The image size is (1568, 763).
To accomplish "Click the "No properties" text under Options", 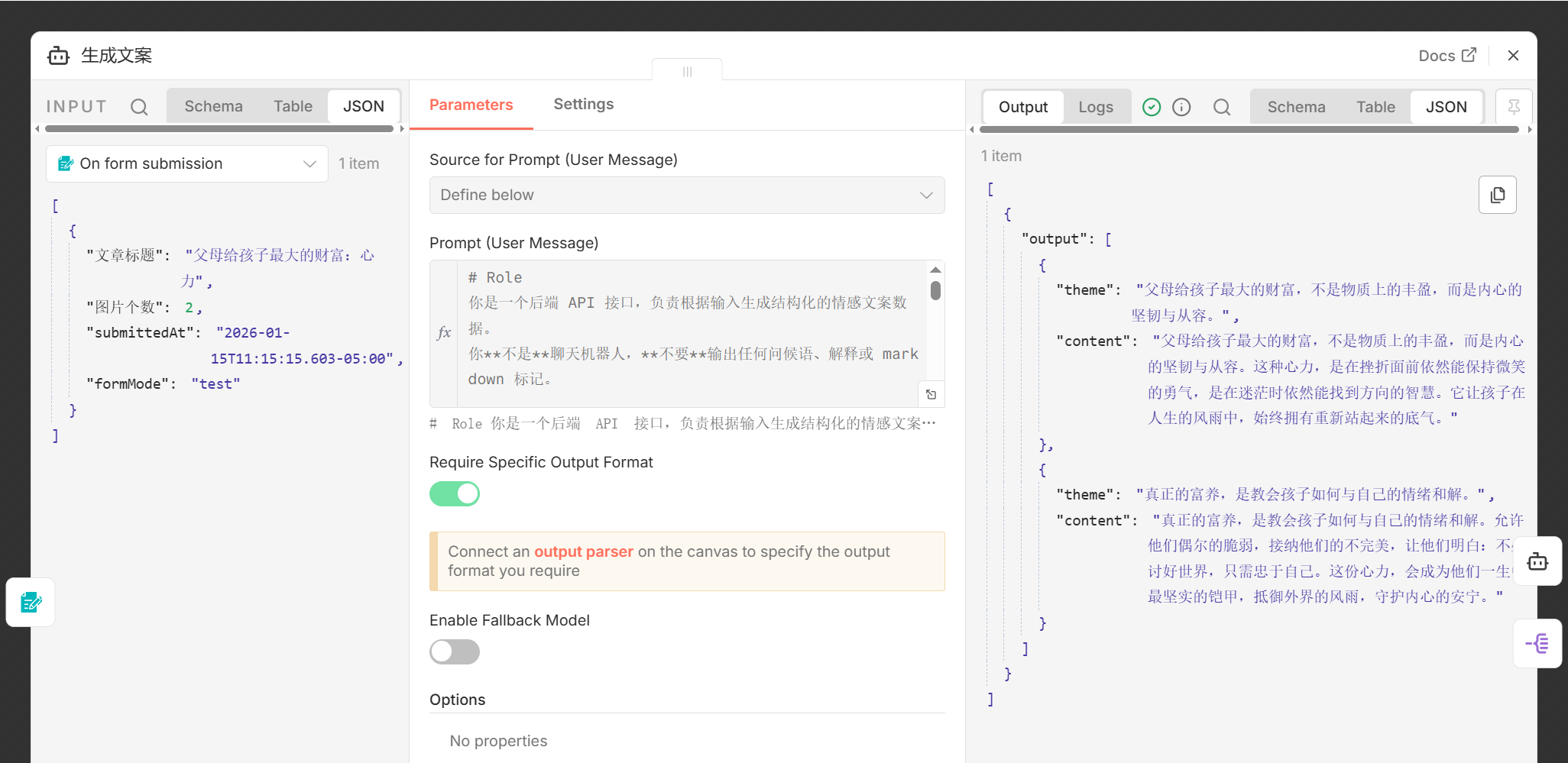I will tap(498, 741).
